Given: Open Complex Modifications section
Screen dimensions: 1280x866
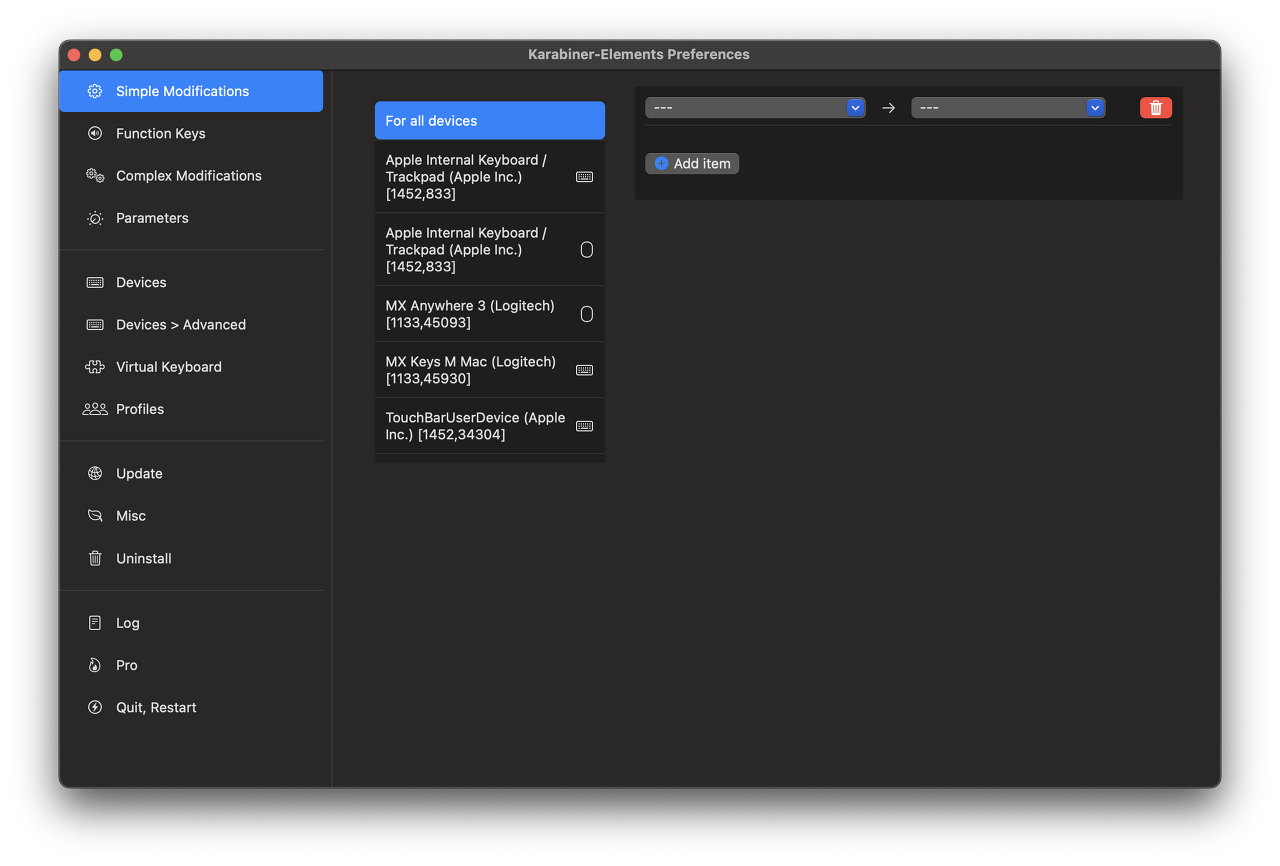Looking at the screenshot, I should coord(191,176).
